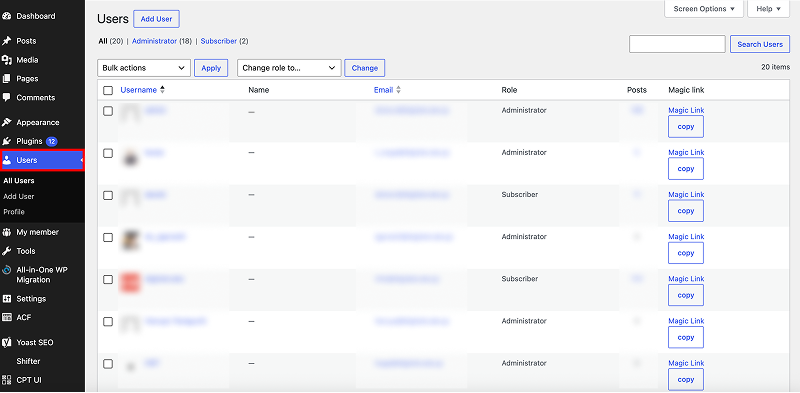This screenshot has height=393, width=800.
Task: Click red avatar in second Subscriber row
Action: click(130, 283)
